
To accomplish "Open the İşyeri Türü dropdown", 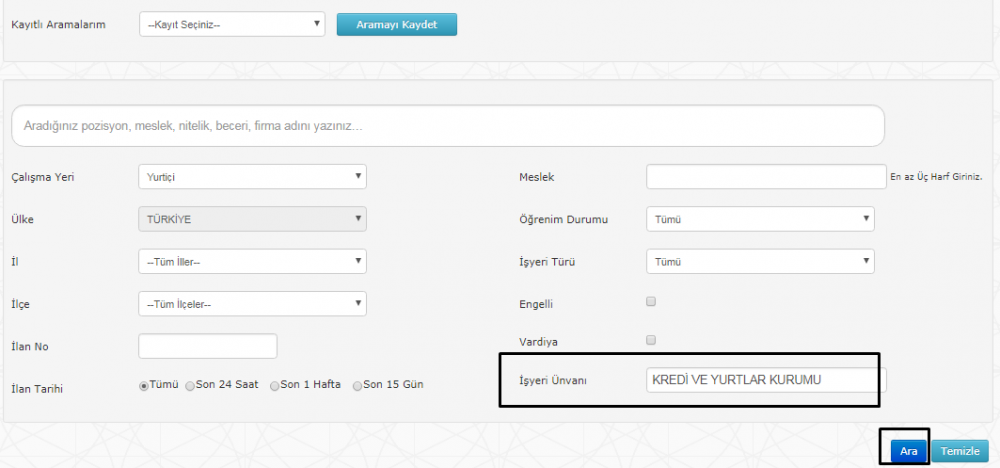I will 760,262.
